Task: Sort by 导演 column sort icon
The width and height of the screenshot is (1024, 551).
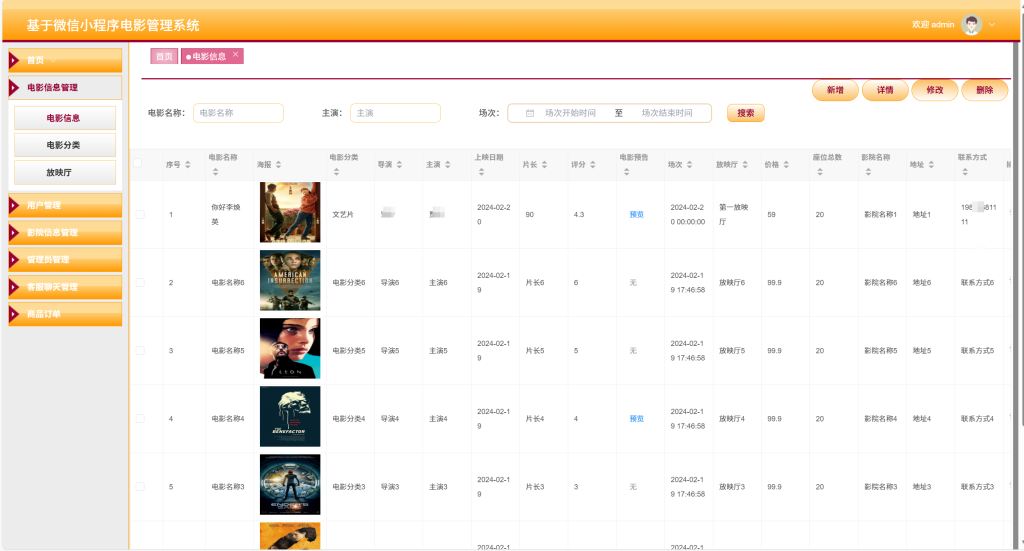Action: (x=399, y=165)
